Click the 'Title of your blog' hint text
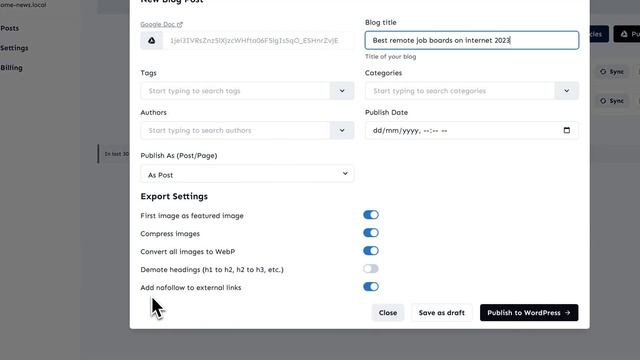This screenshot has height=360, width=640. tap(391, 57)
